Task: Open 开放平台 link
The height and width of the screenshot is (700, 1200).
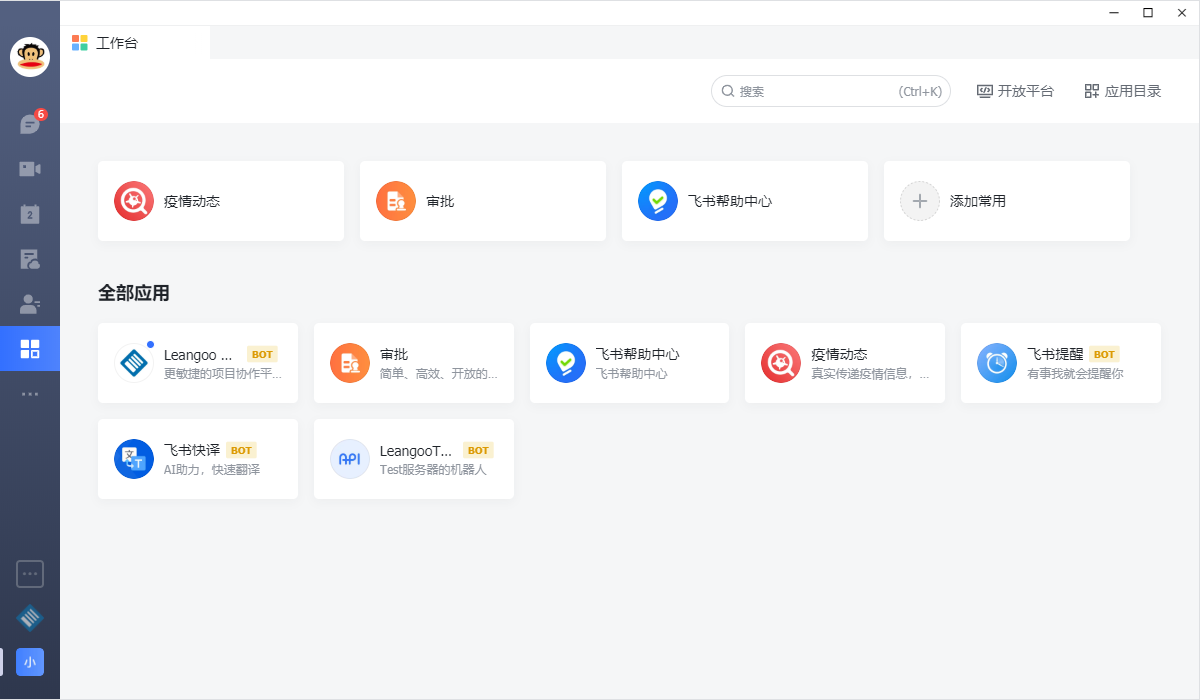Action: (1015, 91)
